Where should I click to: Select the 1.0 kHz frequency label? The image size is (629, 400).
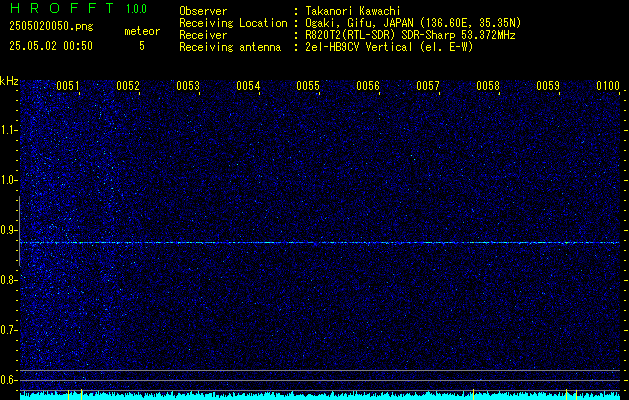[x=8, y=180]
